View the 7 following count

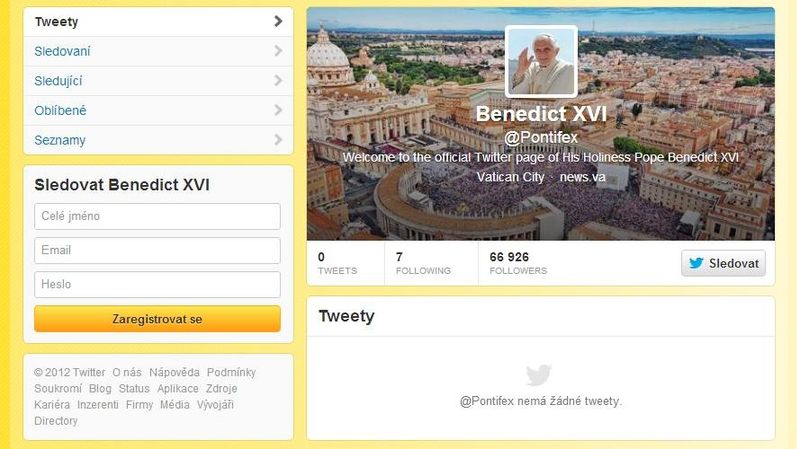[423, 263]
